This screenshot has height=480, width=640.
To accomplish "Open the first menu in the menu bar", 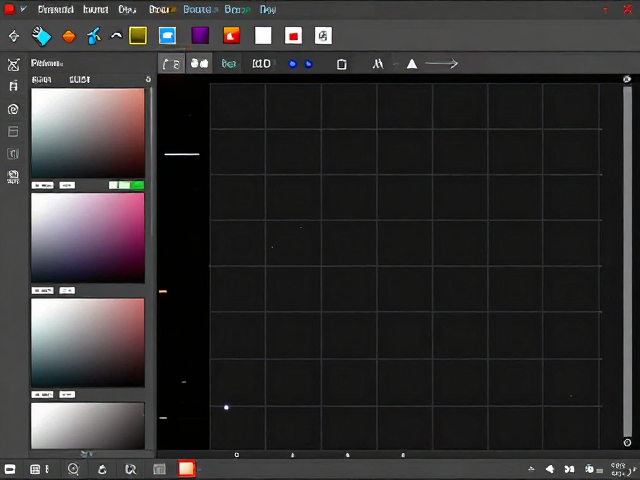I will click(x=56, y=9).
